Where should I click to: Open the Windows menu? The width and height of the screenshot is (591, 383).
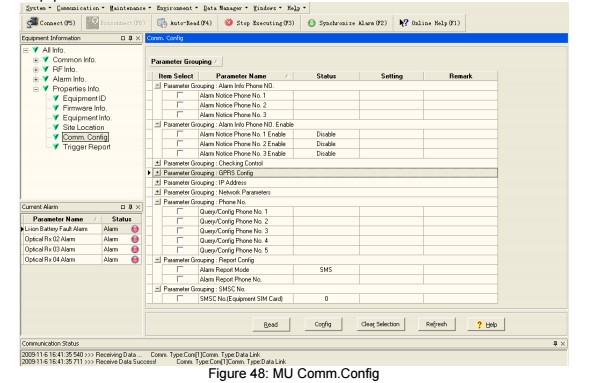point(267,8)
